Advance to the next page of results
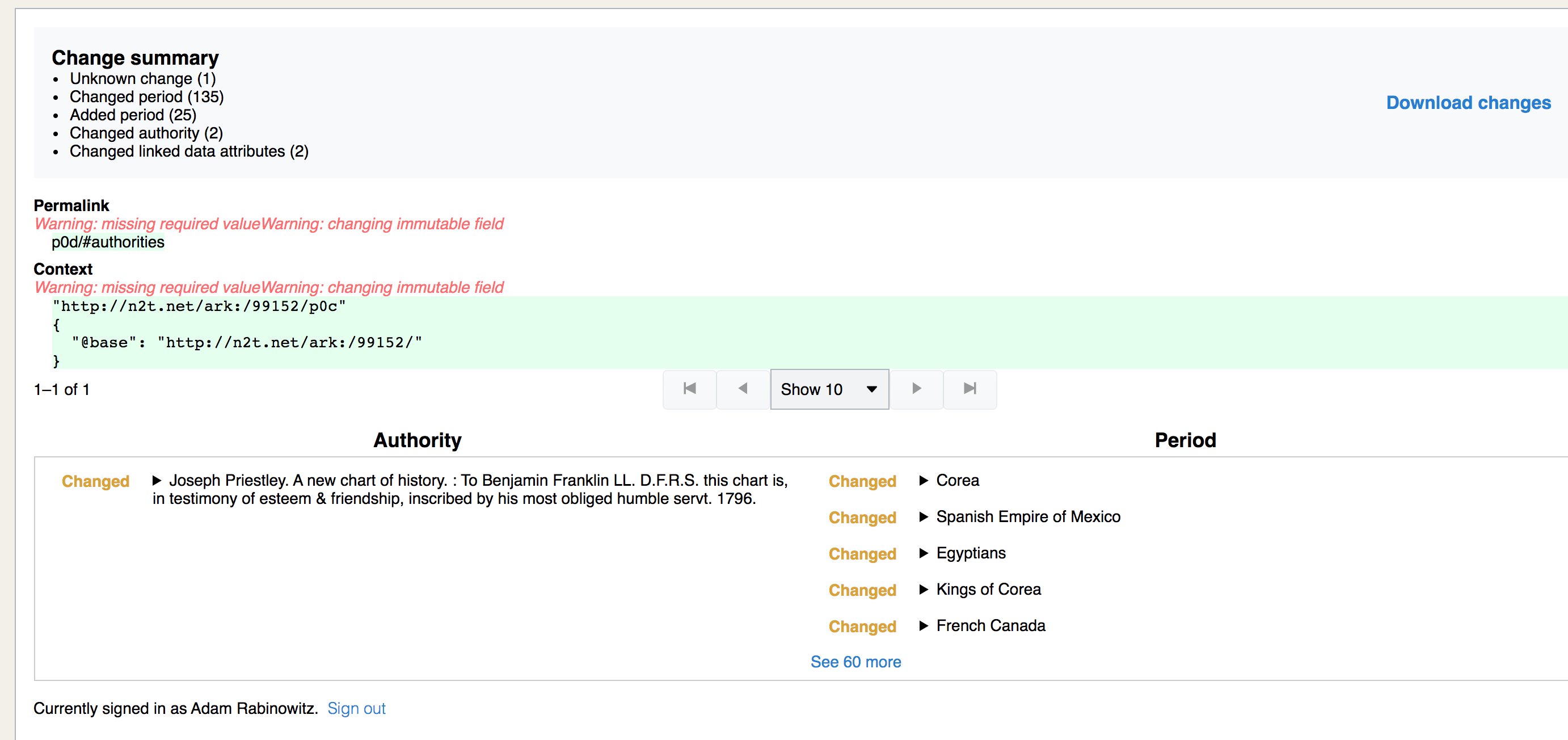The image size is (1568, 740). [x=917, y=389]
